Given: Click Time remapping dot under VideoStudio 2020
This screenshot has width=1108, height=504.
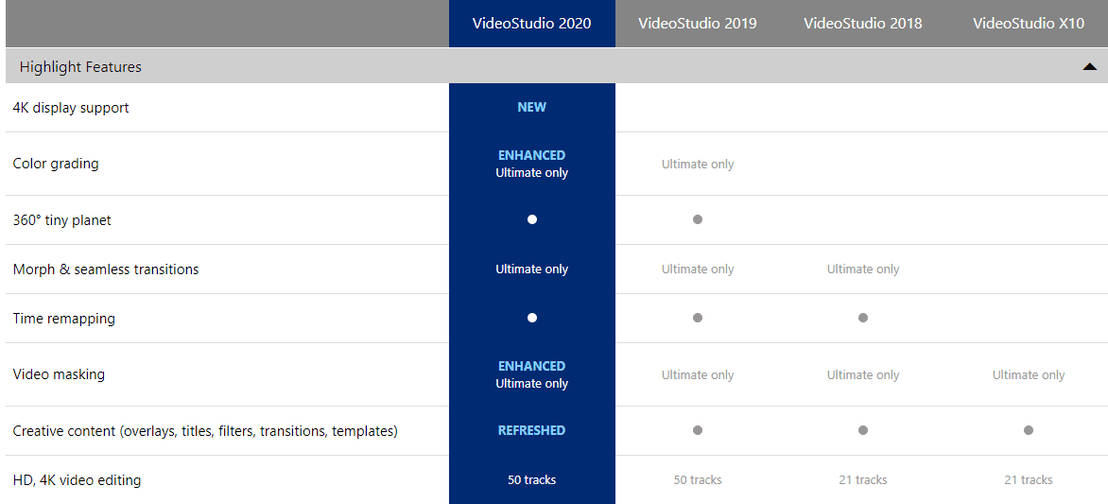Looking at the screenshot, I should [532, 317].
